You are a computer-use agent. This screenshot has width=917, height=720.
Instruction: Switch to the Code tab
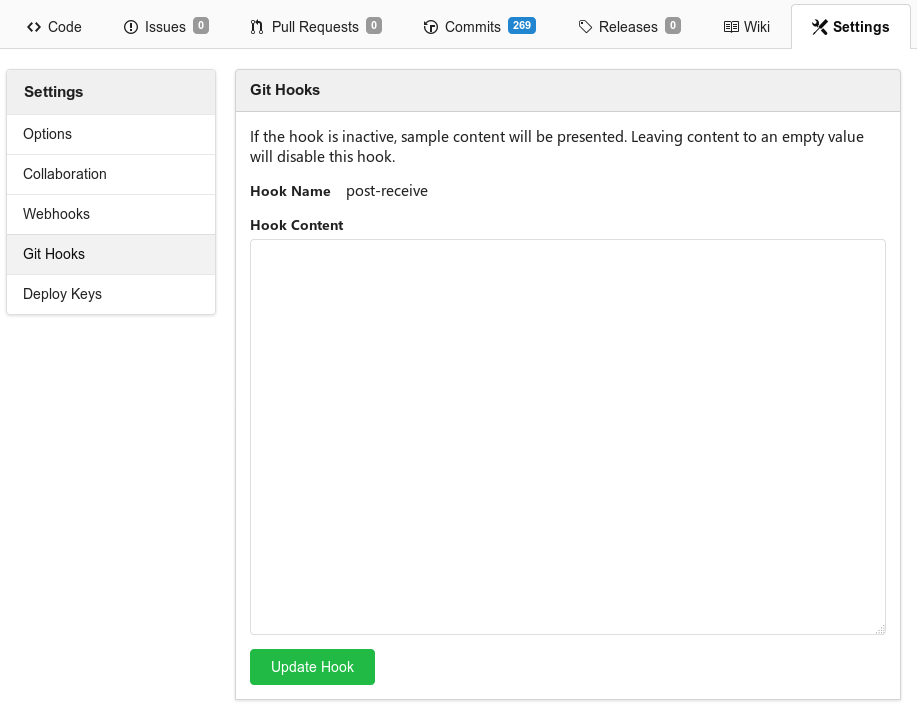pyautogui.click(x=53, y=26)
